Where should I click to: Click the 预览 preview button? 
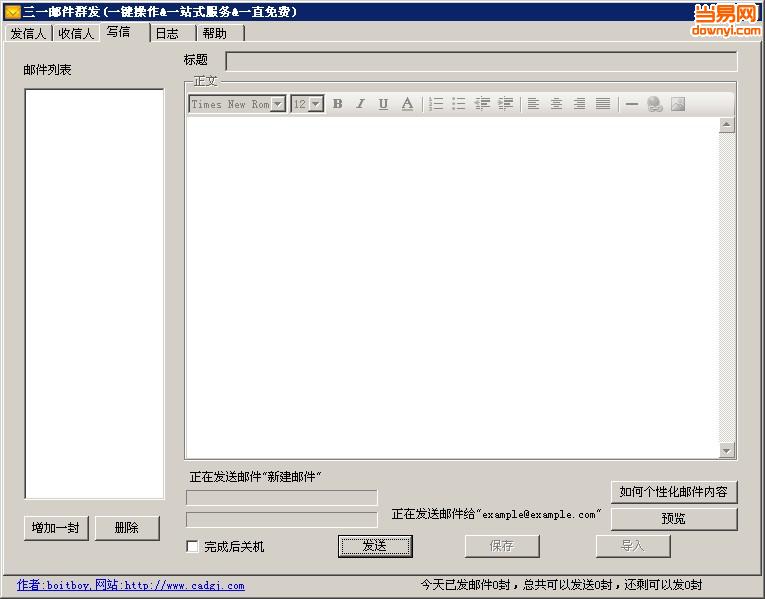674,519
